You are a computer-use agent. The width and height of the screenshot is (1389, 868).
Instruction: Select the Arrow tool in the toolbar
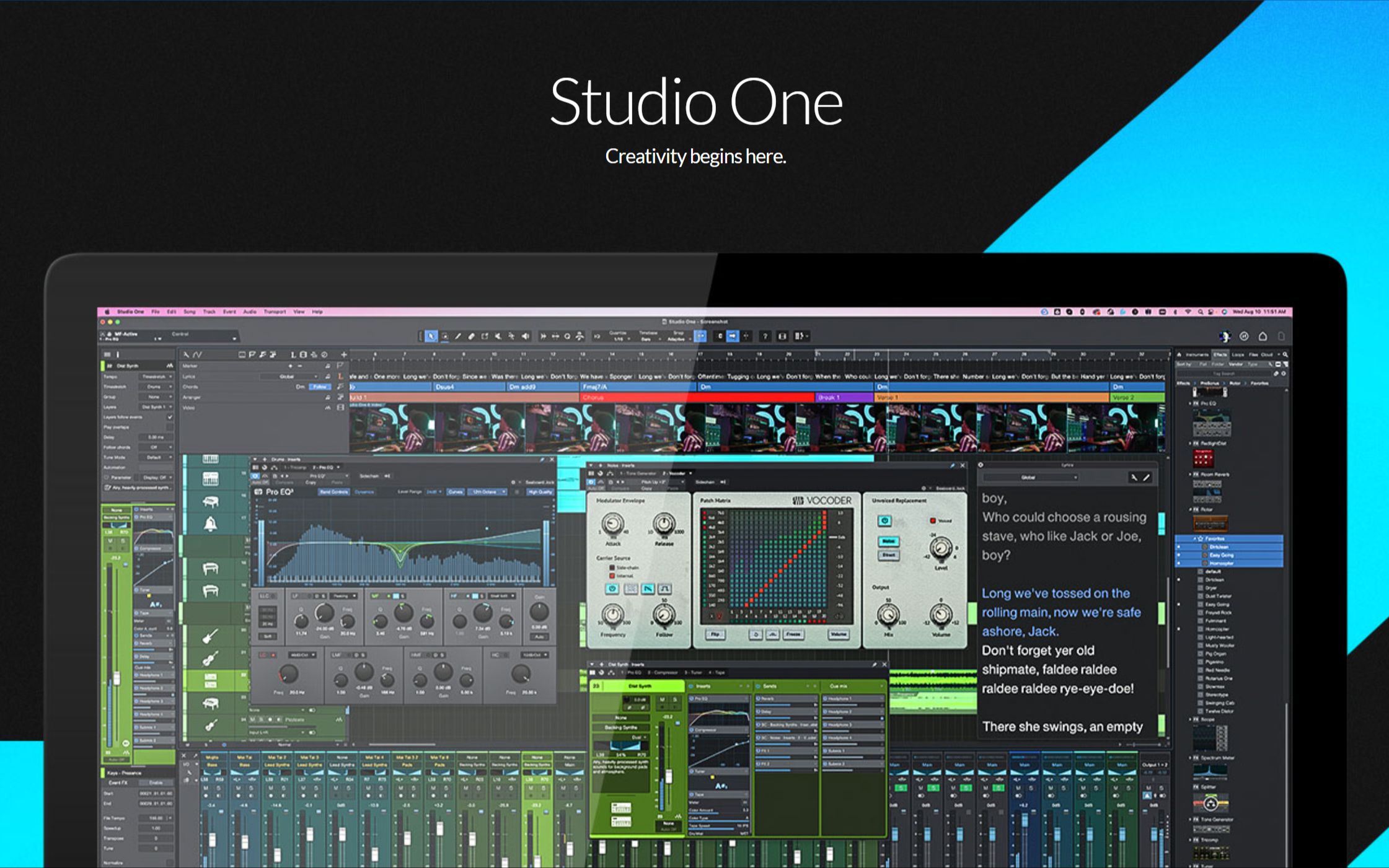click(x=431, y=336)
